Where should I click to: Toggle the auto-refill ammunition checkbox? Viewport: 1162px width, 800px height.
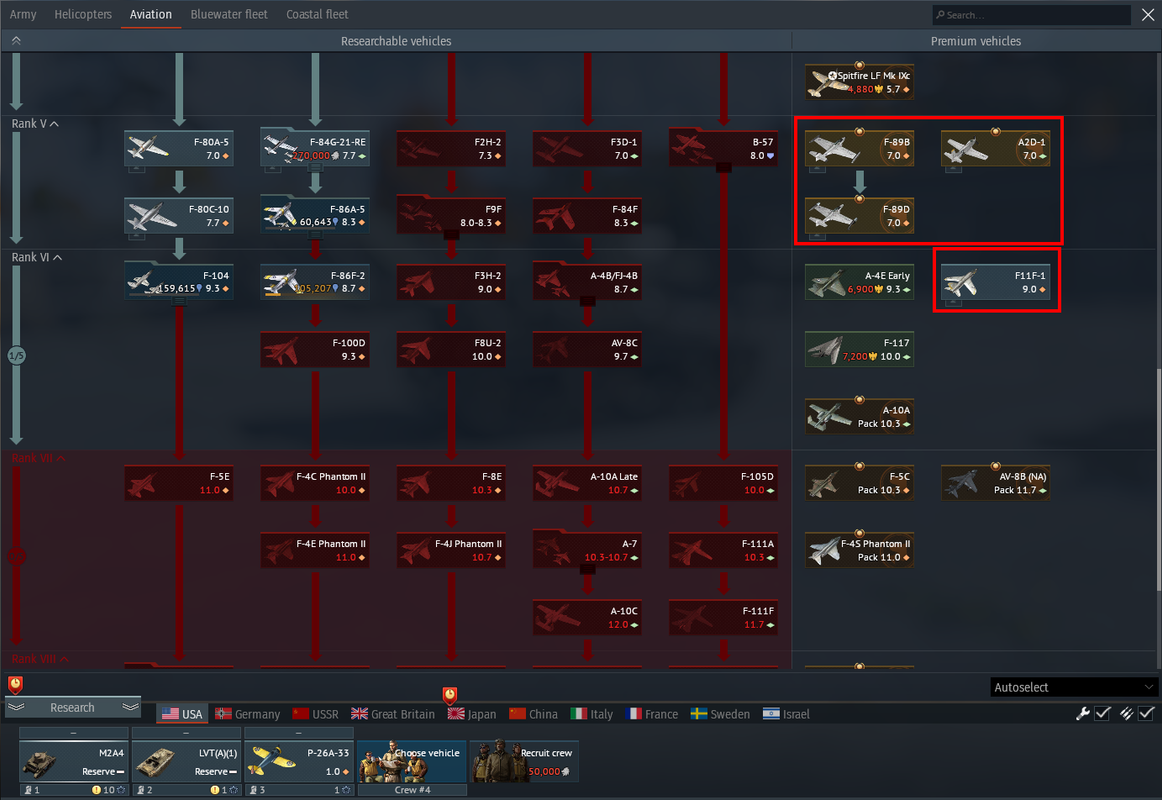1146,713
